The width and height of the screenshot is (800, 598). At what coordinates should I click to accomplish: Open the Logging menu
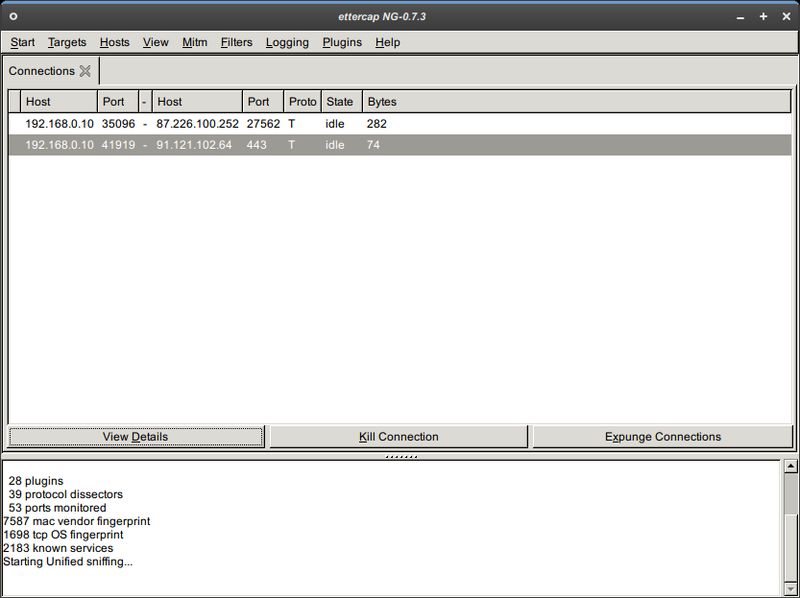point(287,42)
